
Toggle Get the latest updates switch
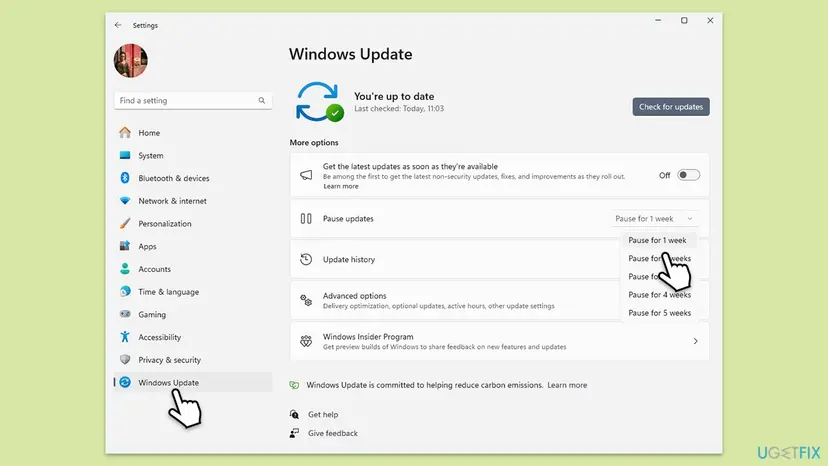tap(689, 175)
